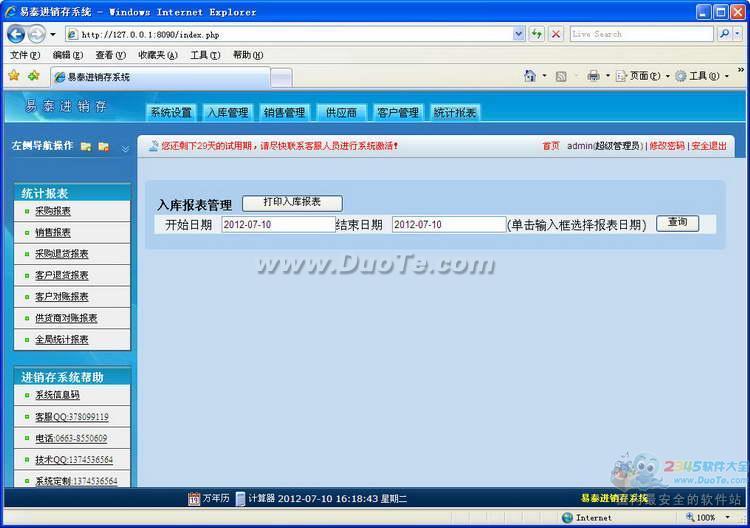Refresh the page with the green arrows icon
The image size is (750, 528).
click(537, 34)
